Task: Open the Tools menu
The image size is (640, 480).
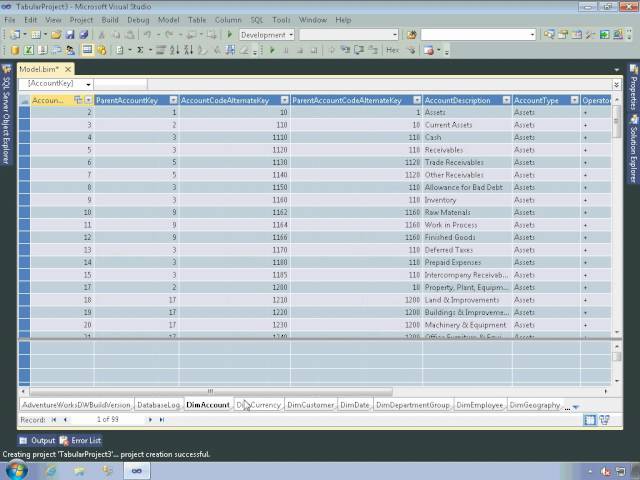Action: (281, 20)
